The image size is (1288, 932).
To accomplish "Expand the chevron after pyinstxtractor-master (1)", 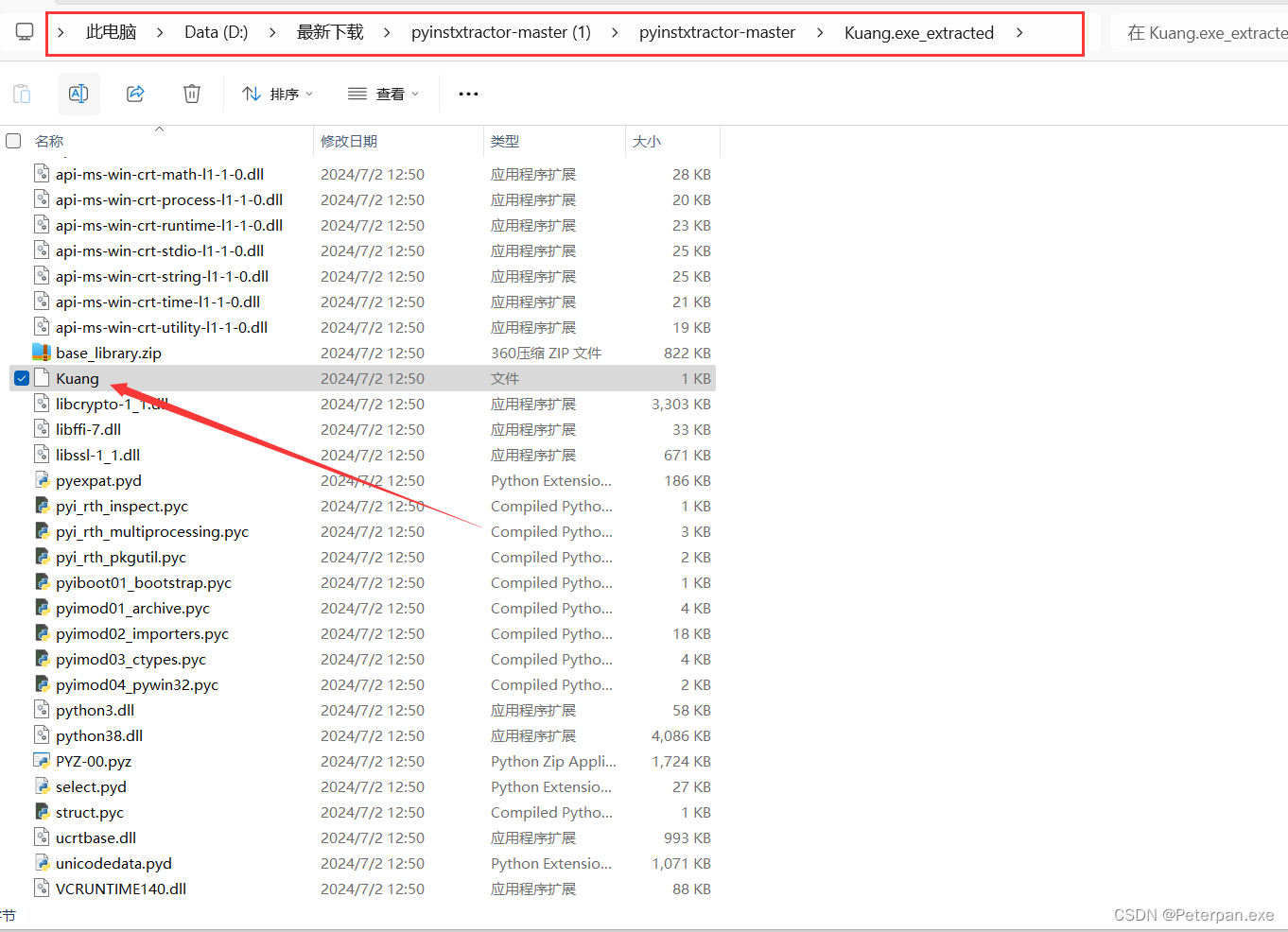I will click(x=615, y=32).
